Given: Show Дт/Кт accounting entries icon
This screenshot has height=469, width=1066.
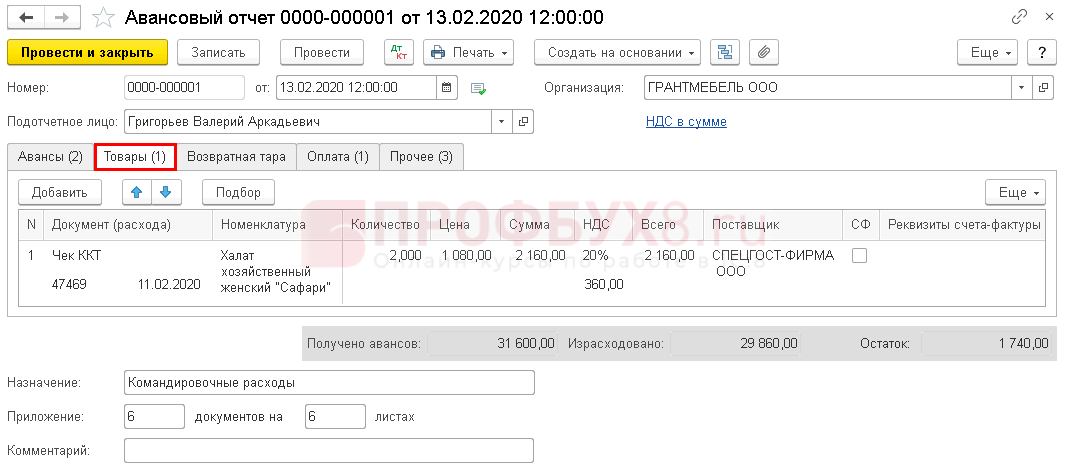Looking at the screenshot, I should [398, 52].
